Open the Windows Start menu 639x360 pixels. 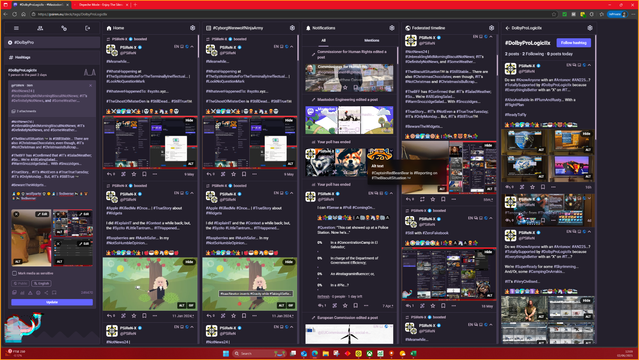pyautogui.click(x=226, y=353)
